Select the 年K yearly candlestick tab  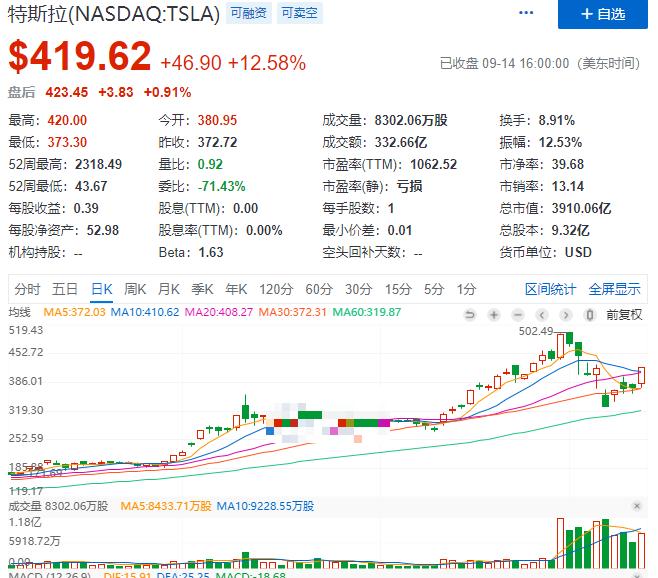(x=236, y=289)
